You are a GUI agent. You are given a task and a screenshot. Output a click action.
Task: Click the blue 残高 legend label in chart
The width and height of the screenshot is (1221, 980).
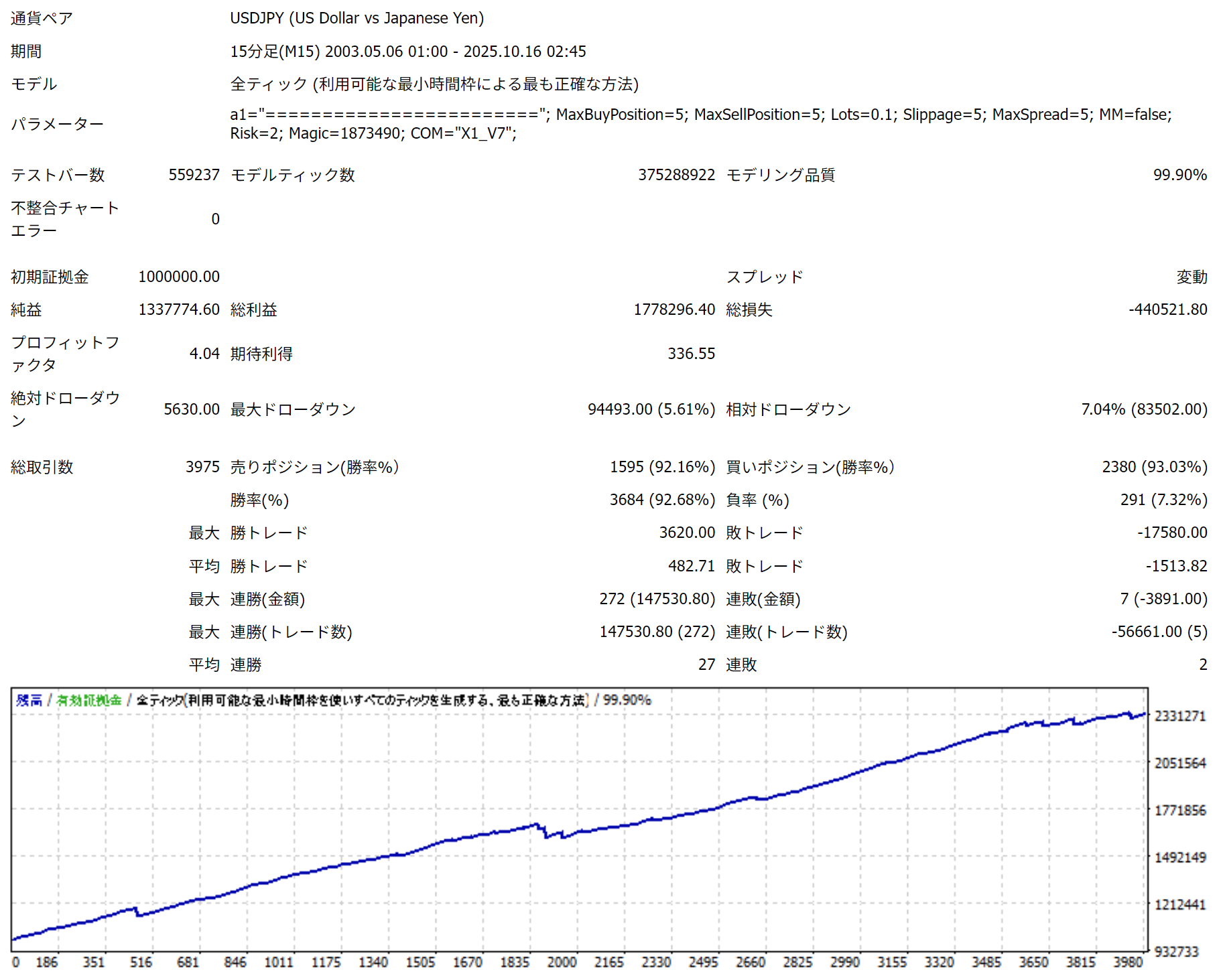pos(29,700)
